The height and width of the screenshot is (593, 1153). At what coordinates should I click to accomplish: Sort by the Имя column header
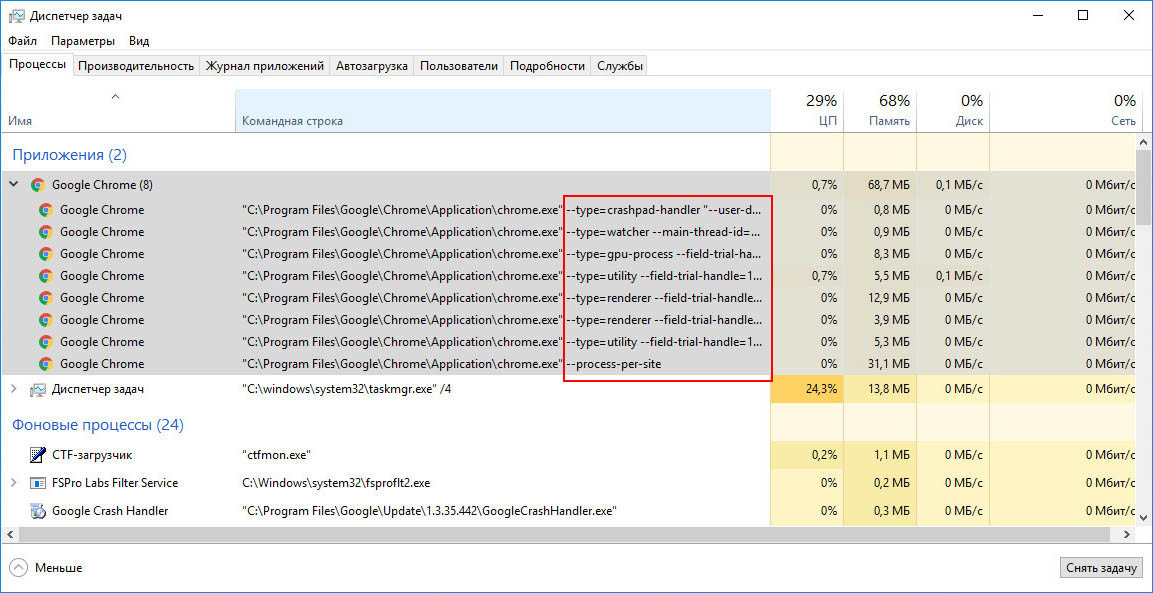click(x=118, y=111)
